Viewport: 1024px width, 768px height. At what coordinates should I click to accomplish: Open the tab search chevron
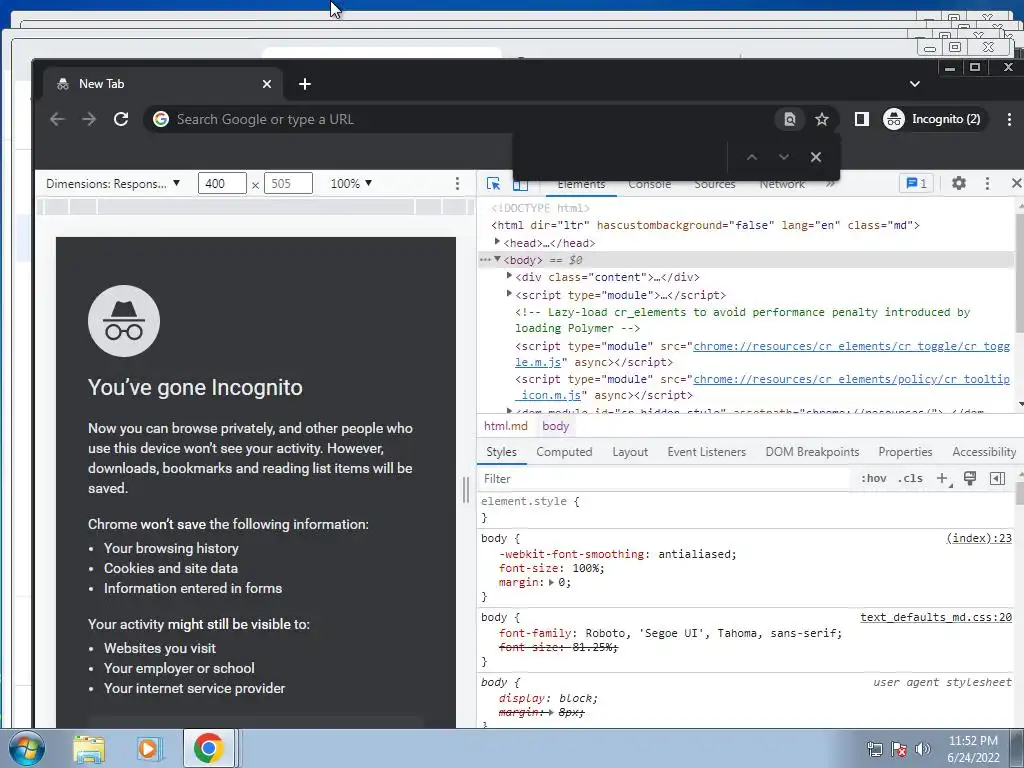(x=915, y=84)
